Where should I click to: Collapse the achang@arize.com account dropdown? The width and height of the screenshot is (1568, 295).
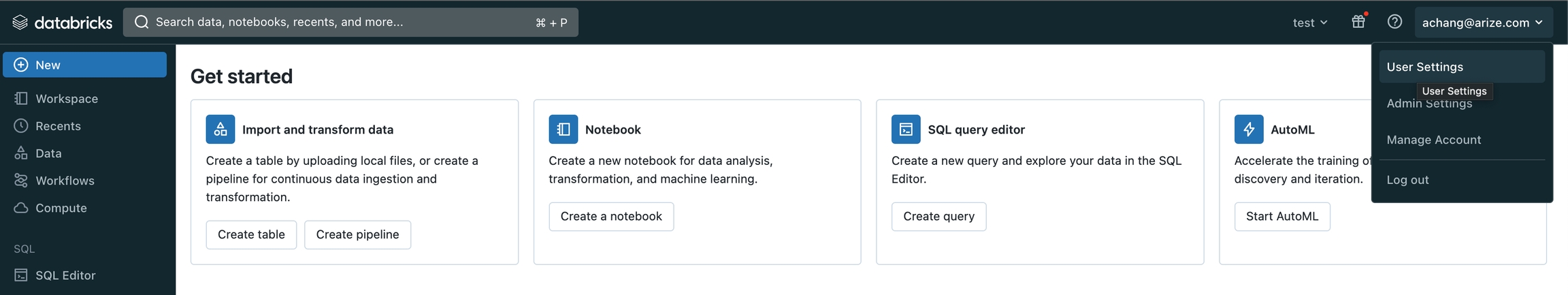tap(1482, 22)
